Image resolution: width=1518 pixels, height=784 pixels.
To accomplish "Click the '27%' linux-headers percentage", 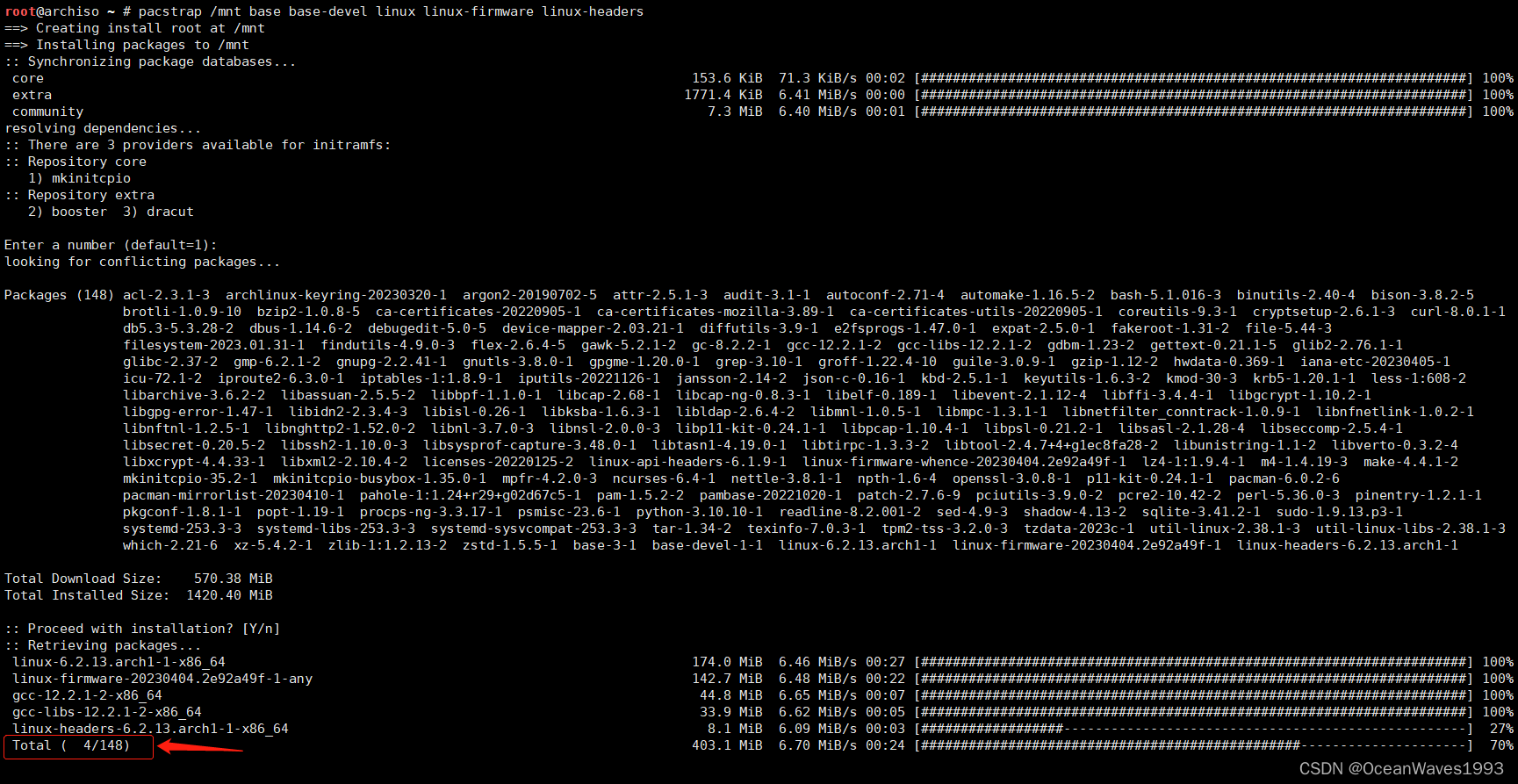I will [x=1501, y=729].
